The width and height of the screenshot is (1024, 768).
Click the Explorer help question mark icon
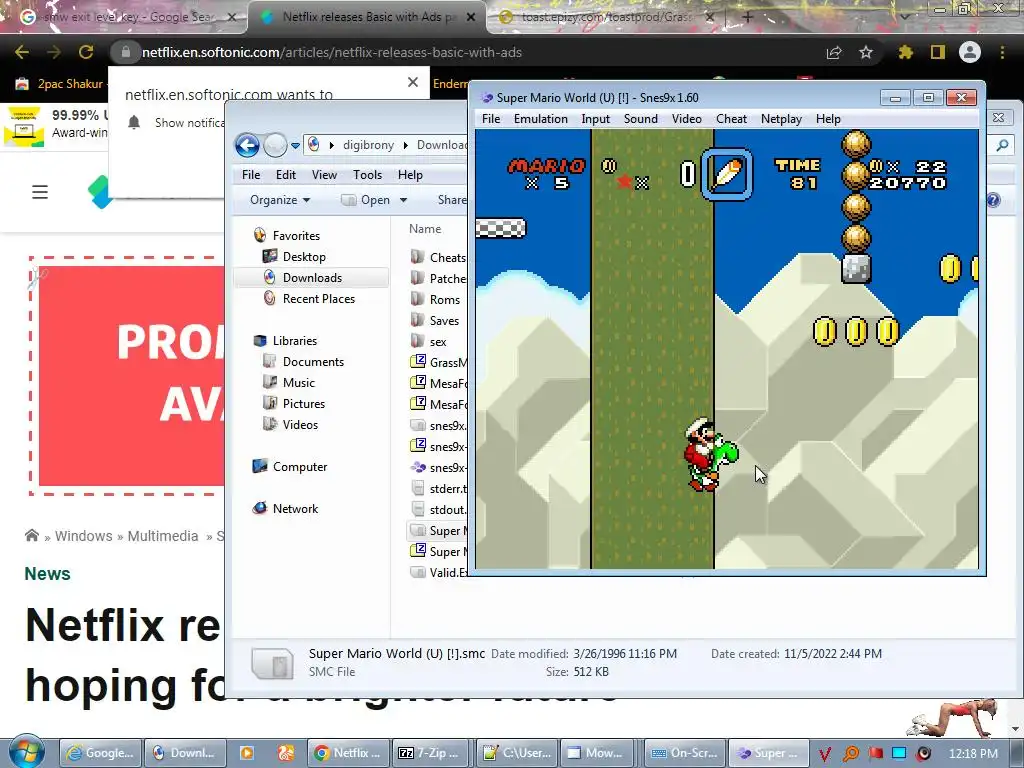[993, 200]
